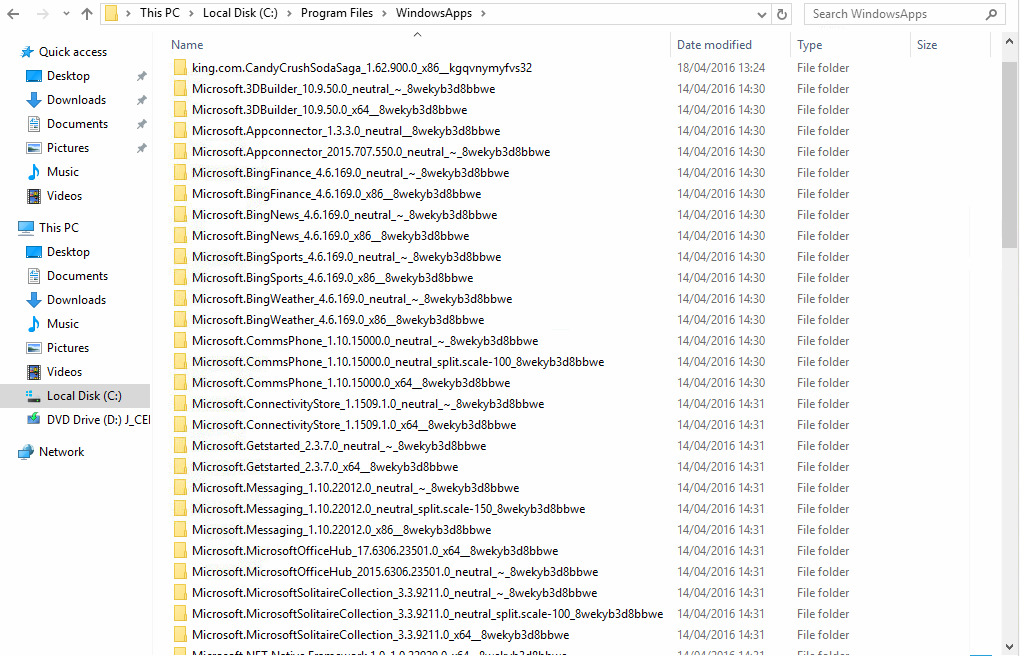This screenshot has width=1020, height=656.
Task: Select Program Files in the breadcrumb
Action: (x=337, y=13)
